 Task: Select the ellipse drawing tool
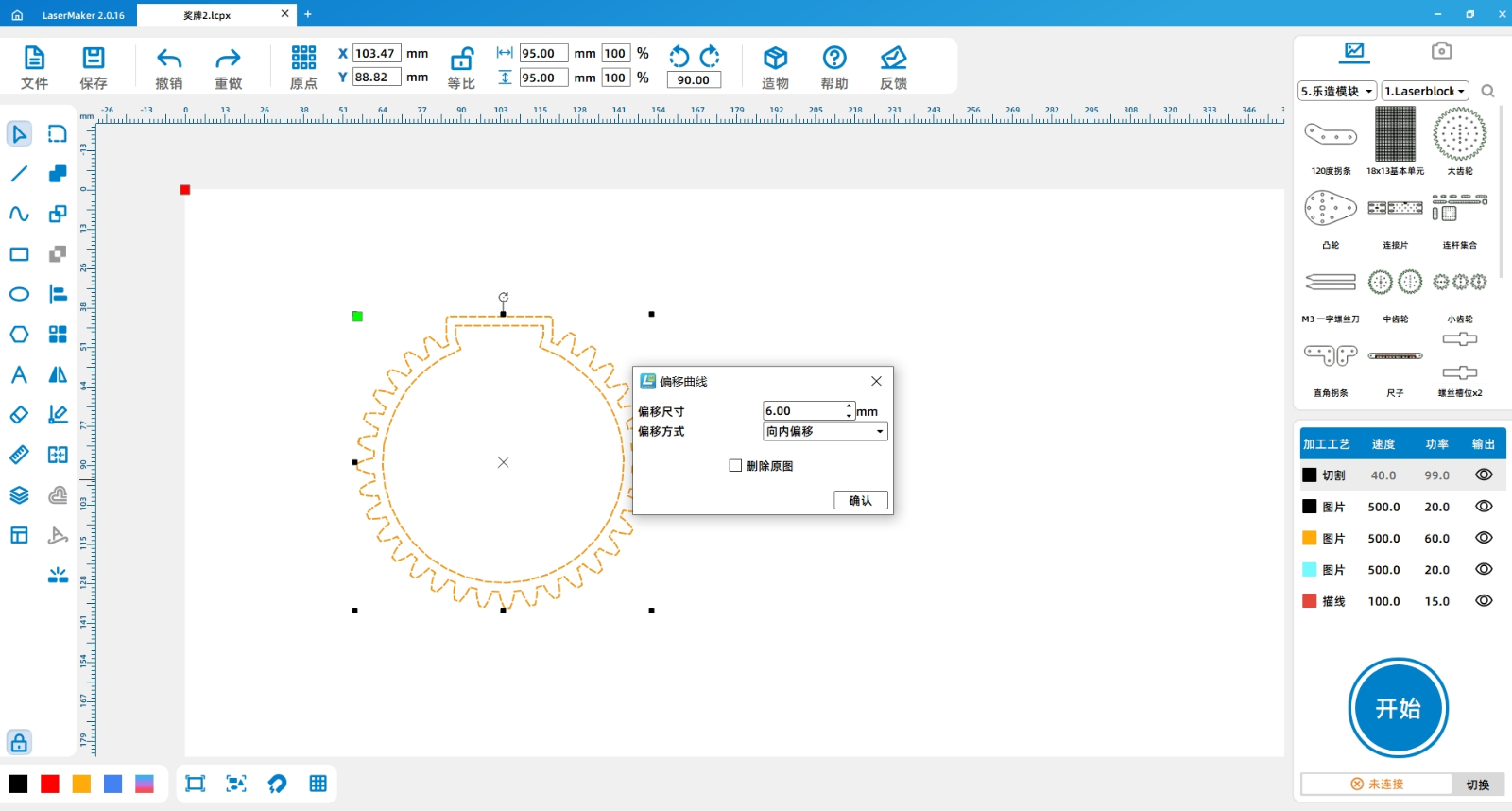click(19, 294)
